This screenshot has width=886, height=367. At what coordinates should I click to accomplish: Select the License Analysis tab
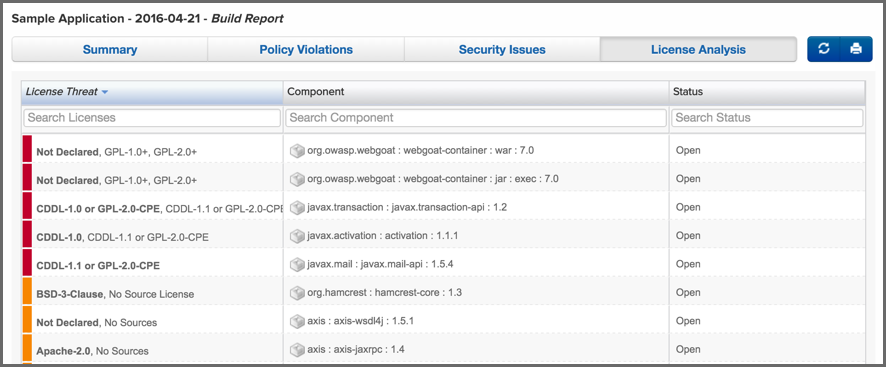pyautogui.click(x=698, y=50)
